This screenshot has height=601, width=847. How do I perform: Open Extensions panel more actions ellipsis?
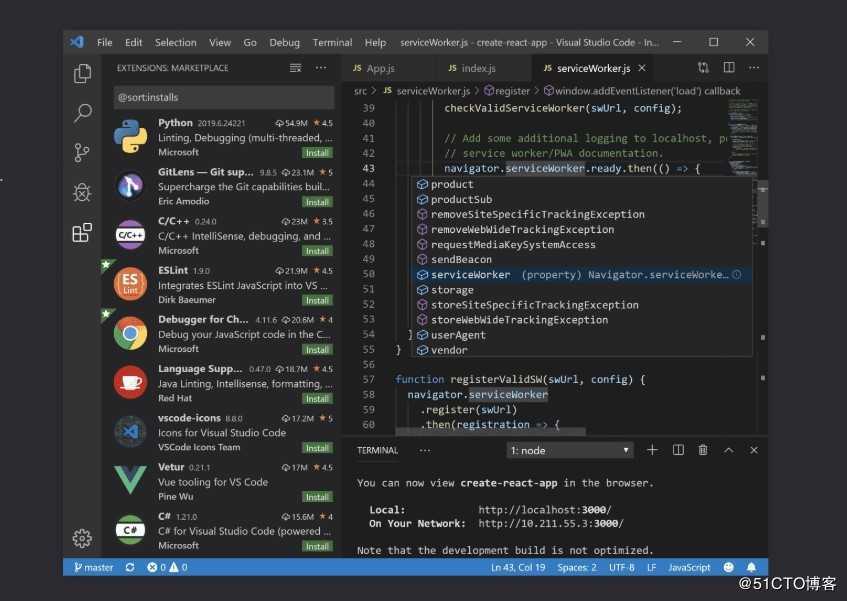coord(321,68)
